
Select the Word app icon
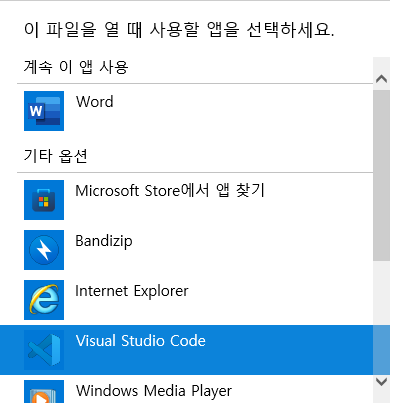(x=44, y=111)
